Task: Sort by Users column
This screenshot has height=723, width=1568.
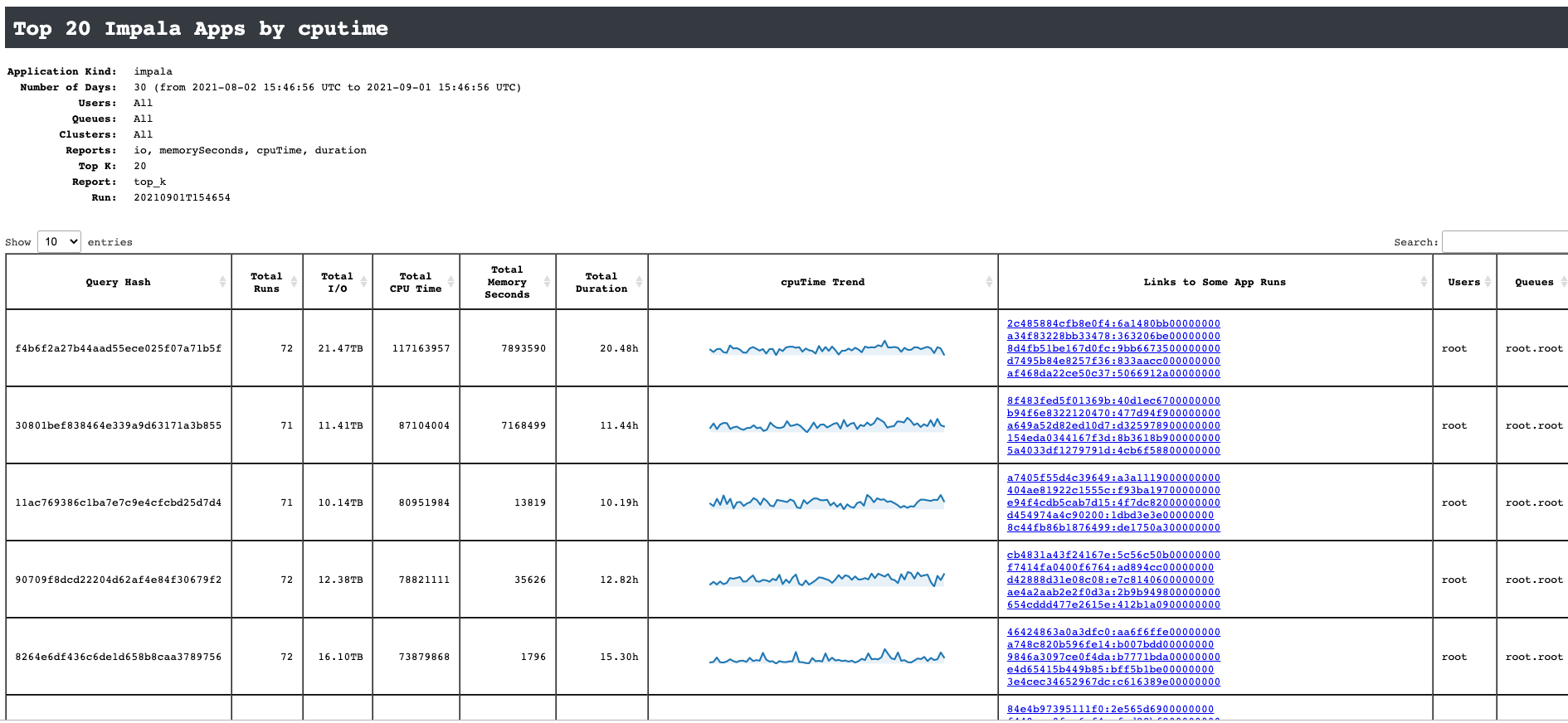Action: 1464,282
